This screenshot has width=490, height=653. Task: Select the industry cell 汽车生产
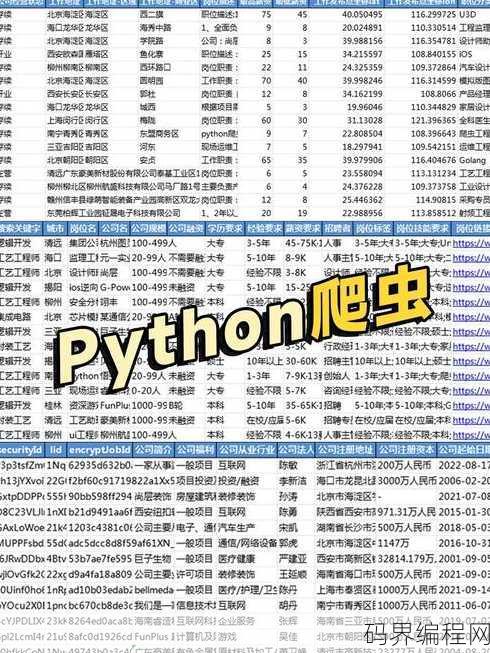pyautogui.click(x=236, y=528)
